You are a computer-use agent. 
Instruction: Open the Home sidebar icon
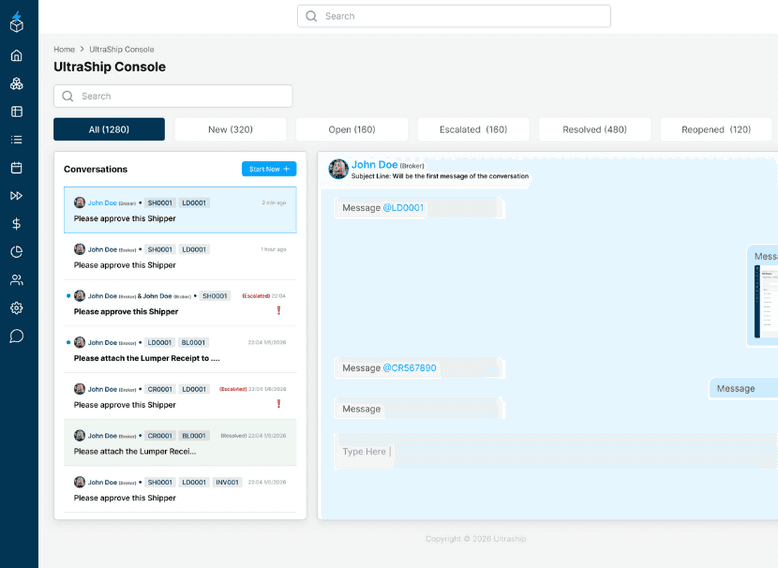pos(16,55)
